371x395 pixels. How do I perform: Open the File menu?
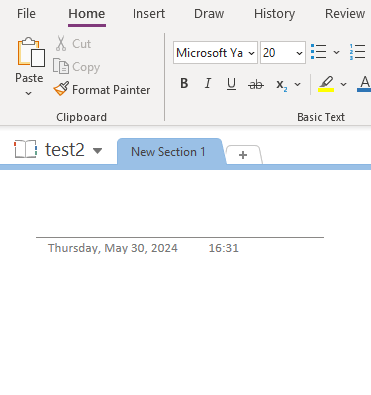[26, 14]
